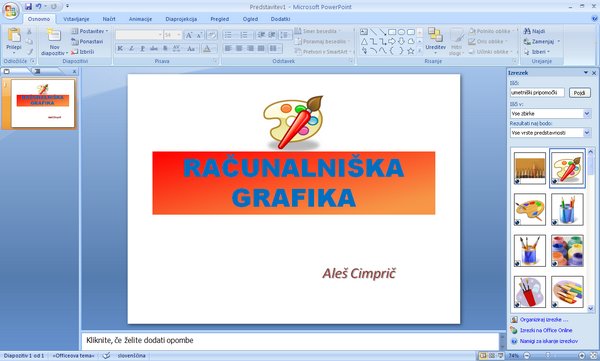The width and height of the screenshot is (600, 361).
Task: Click the Prilepi paste icon
Action: (14, 36)
